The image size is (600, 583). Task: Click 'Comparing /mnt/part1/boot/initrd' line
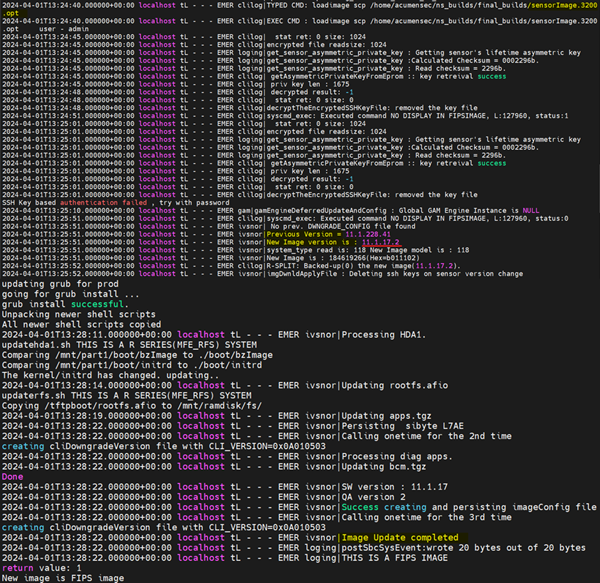[x=132, y=365]
